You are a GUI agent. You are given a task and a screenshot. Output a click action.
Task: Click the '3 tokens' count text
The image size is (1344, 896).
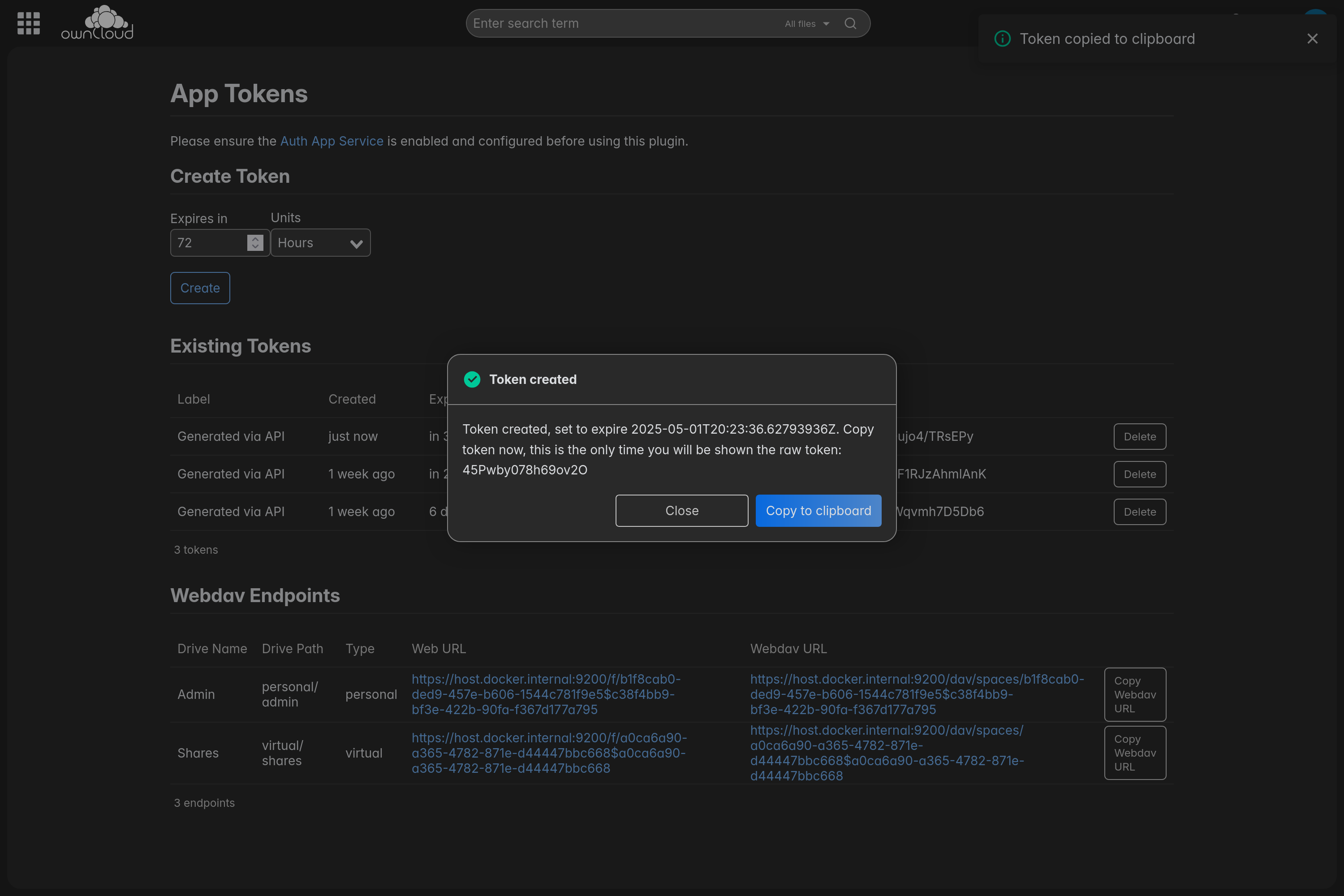pyautogui.click(x=196, y=550)
